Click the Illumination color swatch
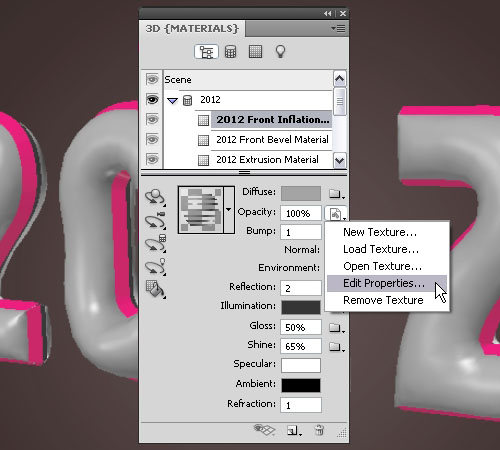500x450 pixels. point(301,307)
